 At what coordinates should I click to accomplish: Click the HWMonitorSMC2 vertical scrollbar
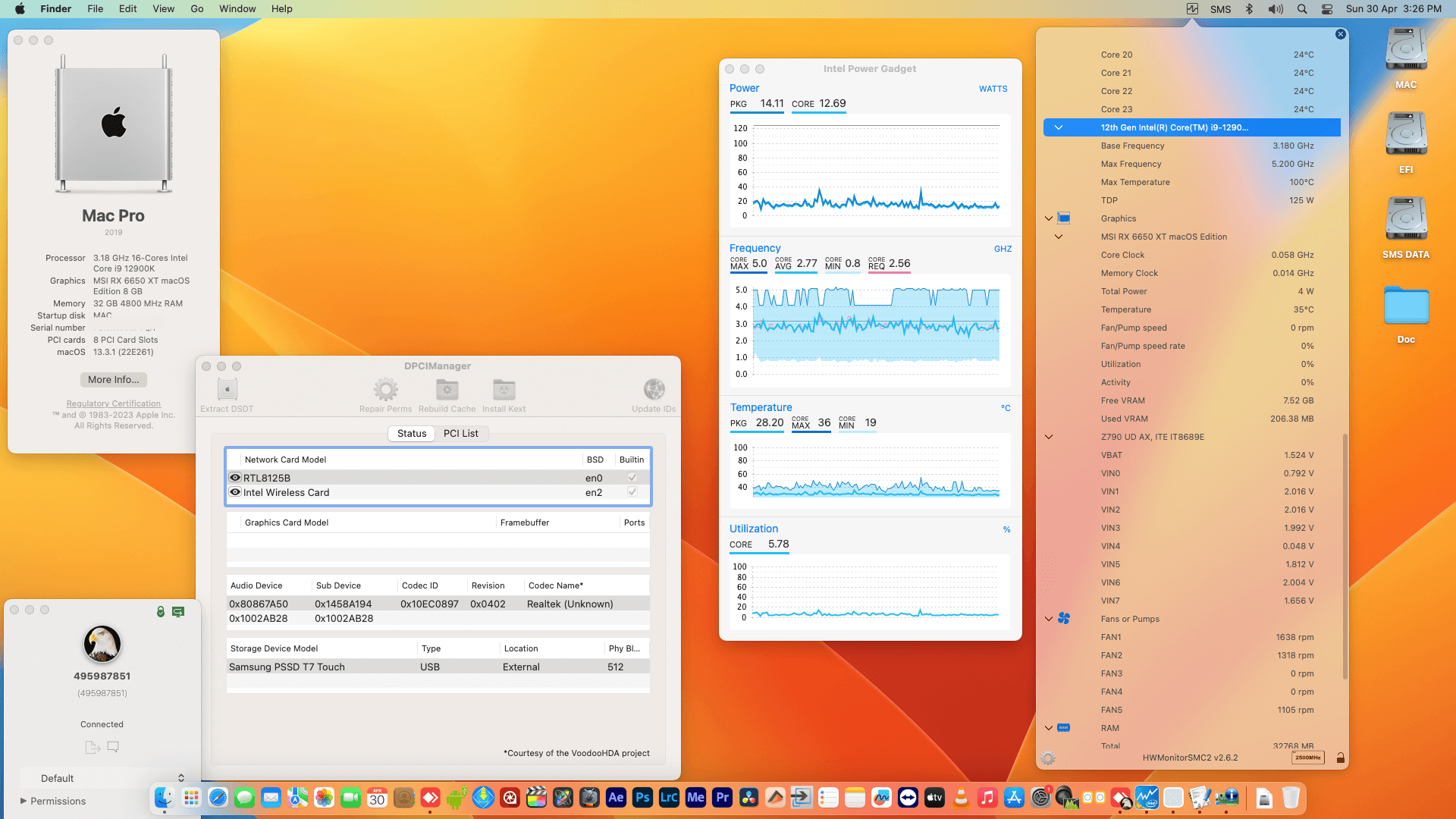click(1345, 556)
